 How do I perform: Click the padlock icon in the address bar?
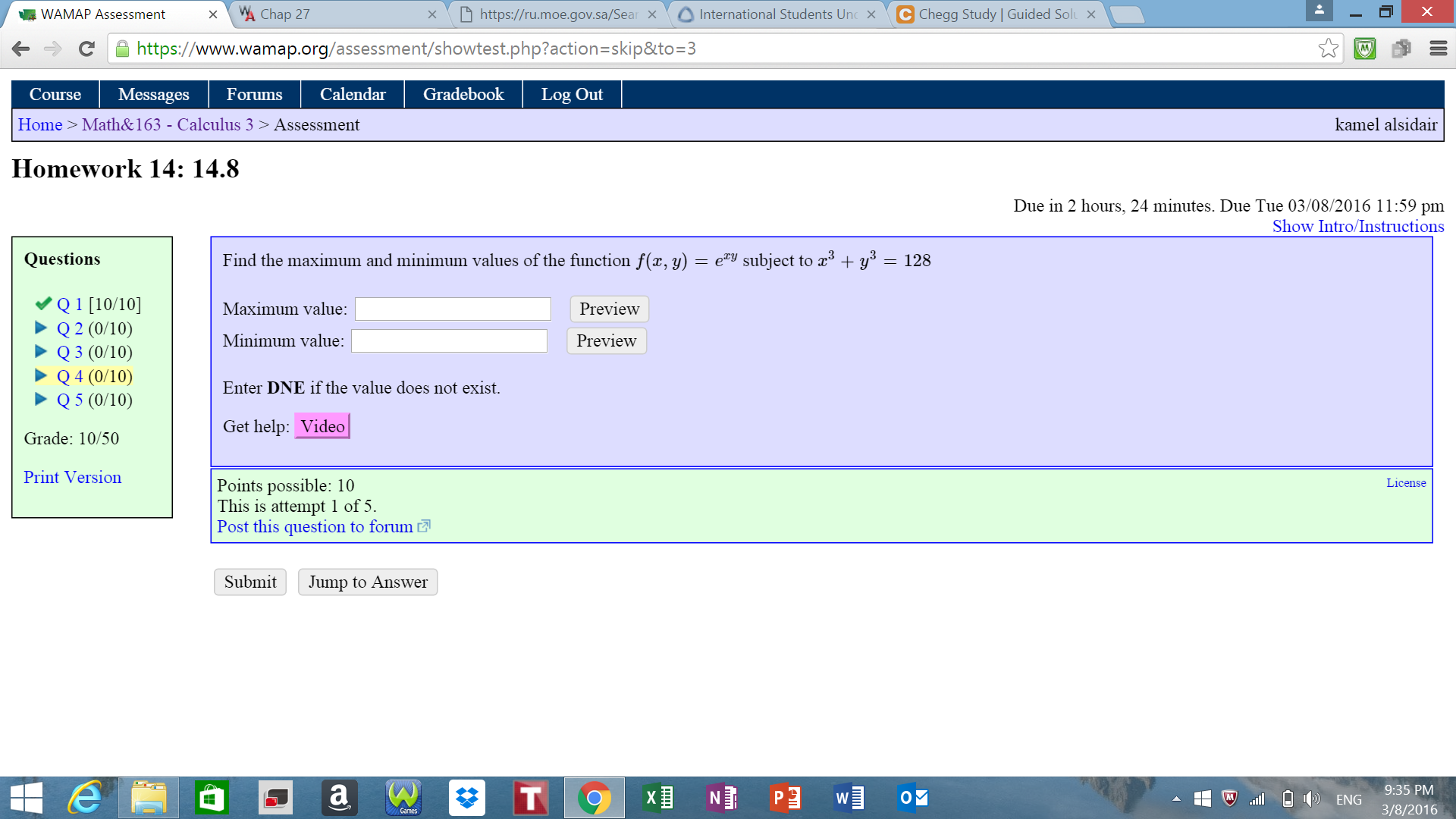click(121, 49)
